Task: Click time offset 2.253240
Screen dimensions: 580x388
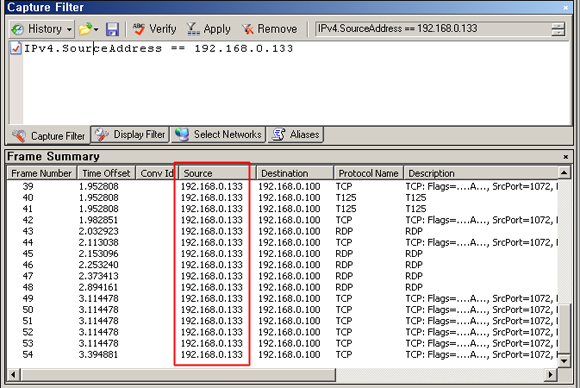Action: [x=98, y=265]
